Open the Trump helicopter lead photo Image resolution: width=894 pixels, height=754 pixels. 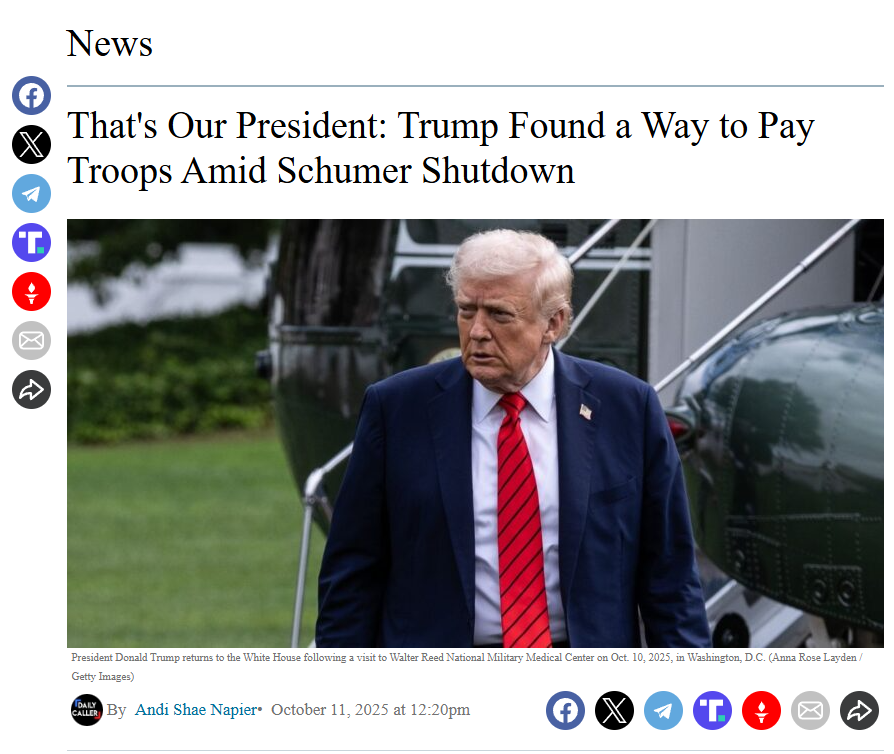475,433
